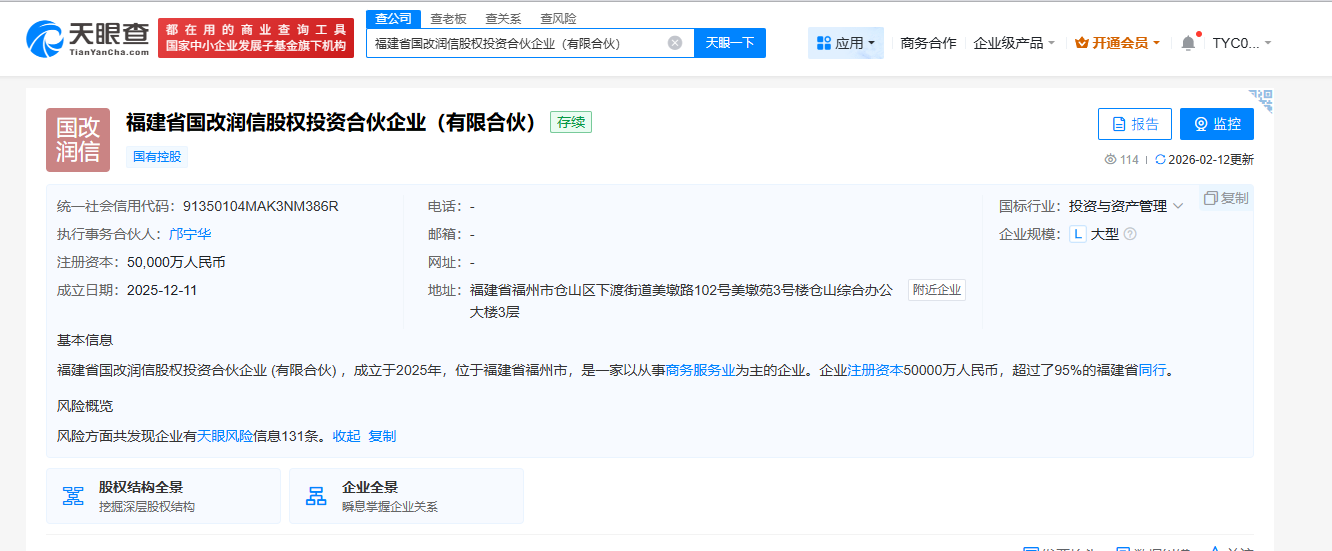Viewport: 1332px width, 551px height.
Task: Open executive partner 邝宁华 link
Action: [x=190, y=234]
